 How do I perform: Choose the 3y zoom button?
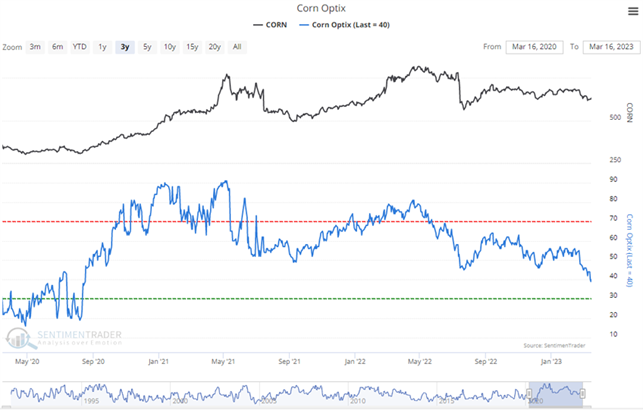coord(124,47)
